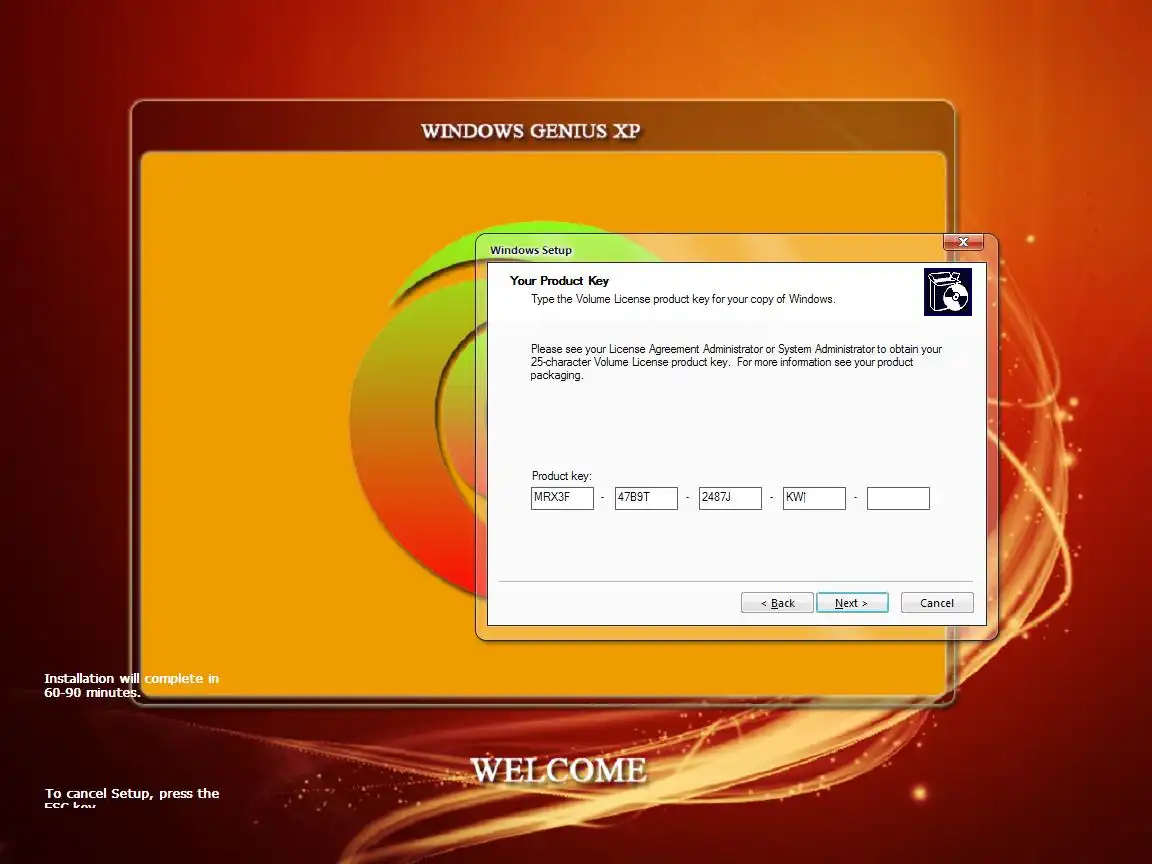1152x864 pixels.
Task: Go back with the Back button
Action: pos(777,602)
